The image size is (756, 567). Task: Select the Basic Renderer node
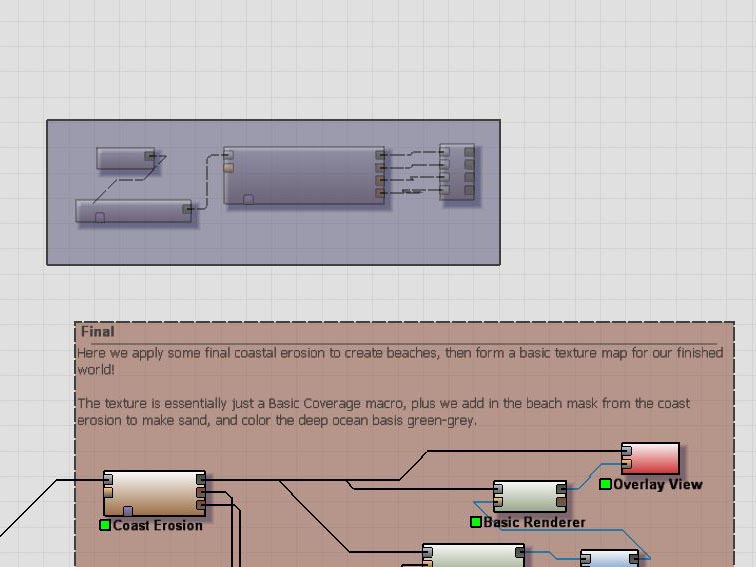point(529,496)
